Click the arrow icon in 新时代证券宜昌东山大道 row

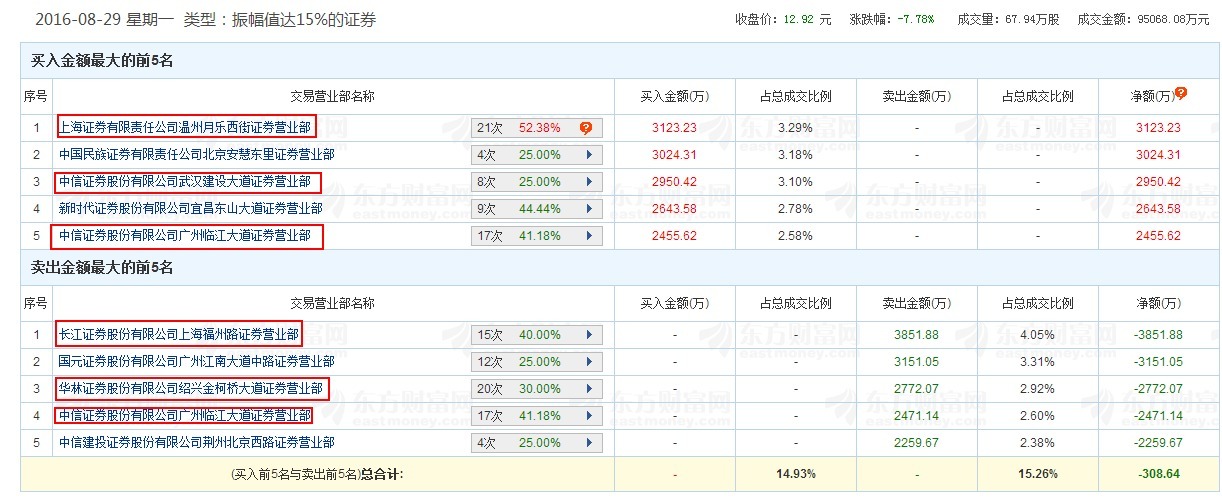[589, 209]
